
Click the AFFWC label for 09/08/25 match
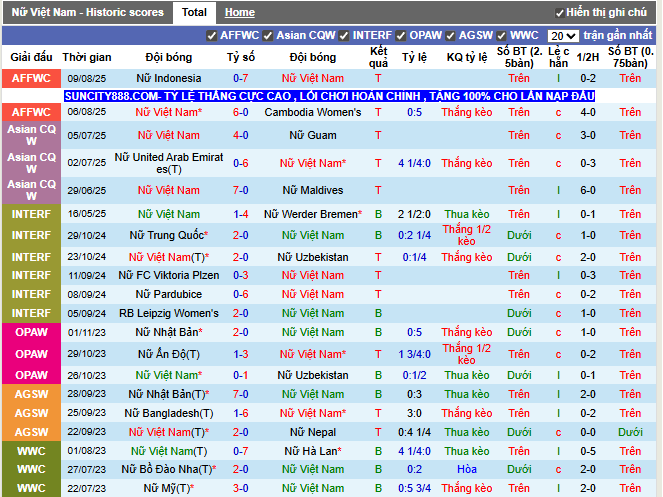click(31, 78)
